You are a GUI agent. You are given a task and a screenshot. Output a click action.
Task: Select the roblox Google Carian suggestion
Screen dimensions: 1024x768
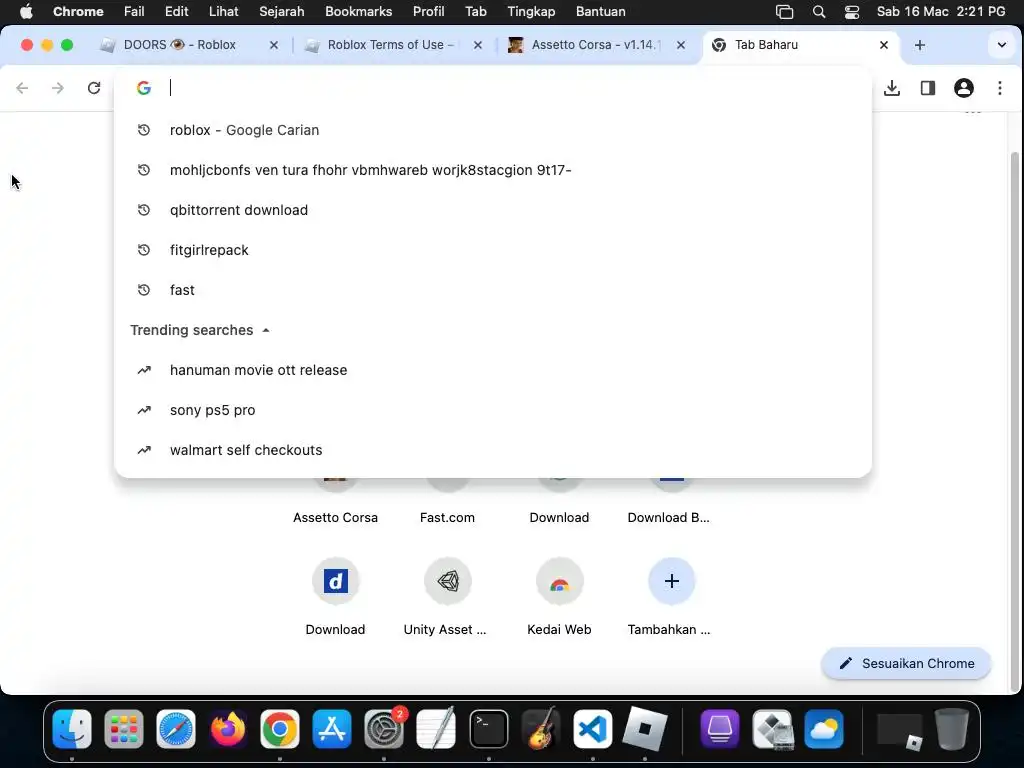pos(493,131)
